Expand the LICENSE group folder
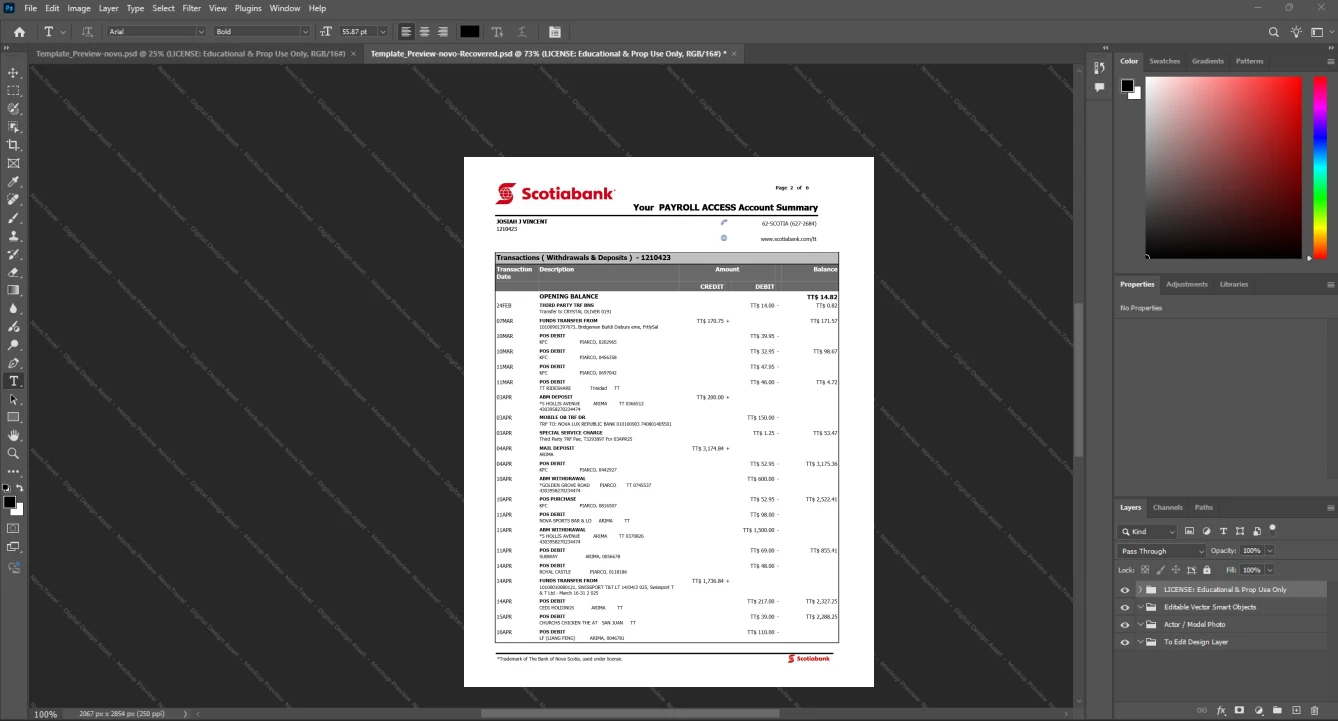Image resolution: width=1338 pixels, height=721 pixels. point(1140,590)
